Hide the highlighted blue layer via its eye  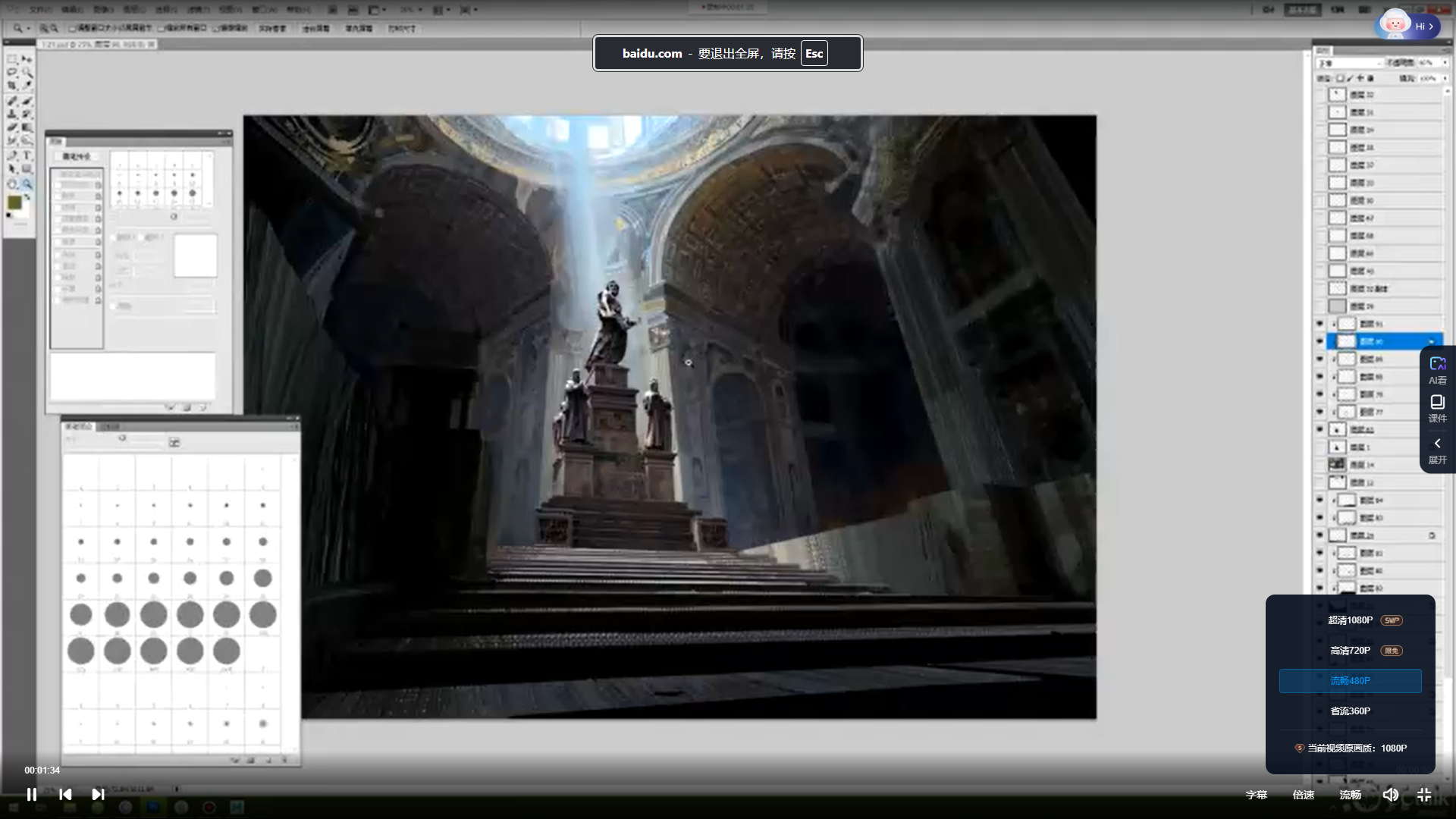pos(1319,341)
